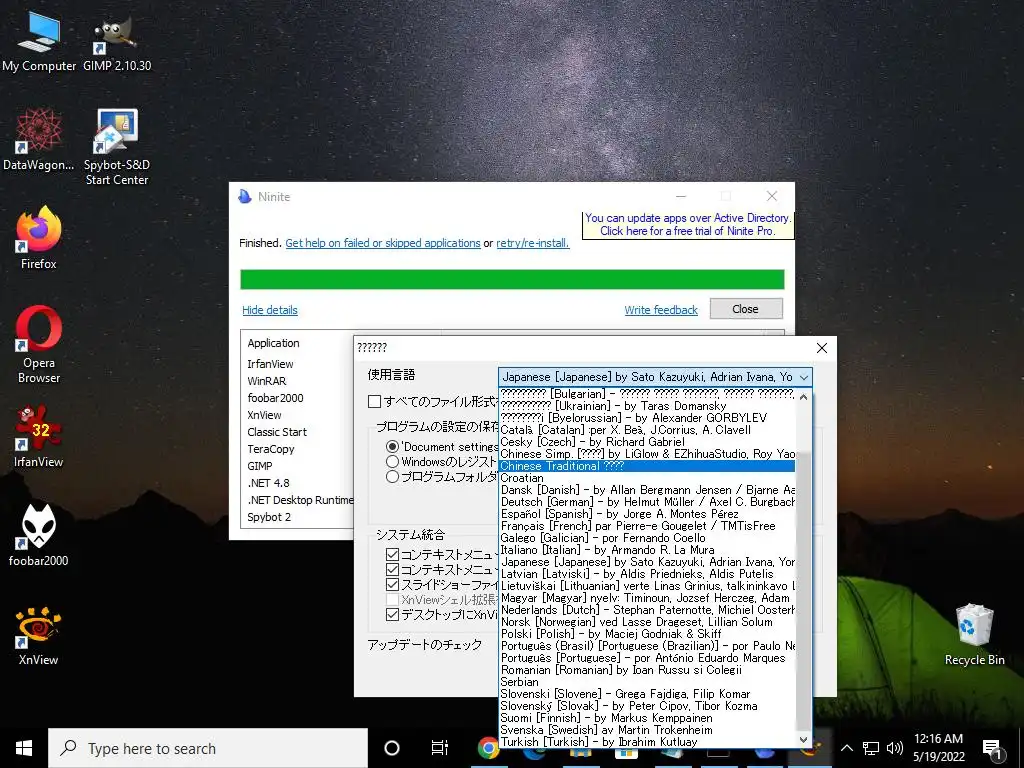Click language list scrollbar up arrow
Screen dimensions: 1024x768
(803, 396)
